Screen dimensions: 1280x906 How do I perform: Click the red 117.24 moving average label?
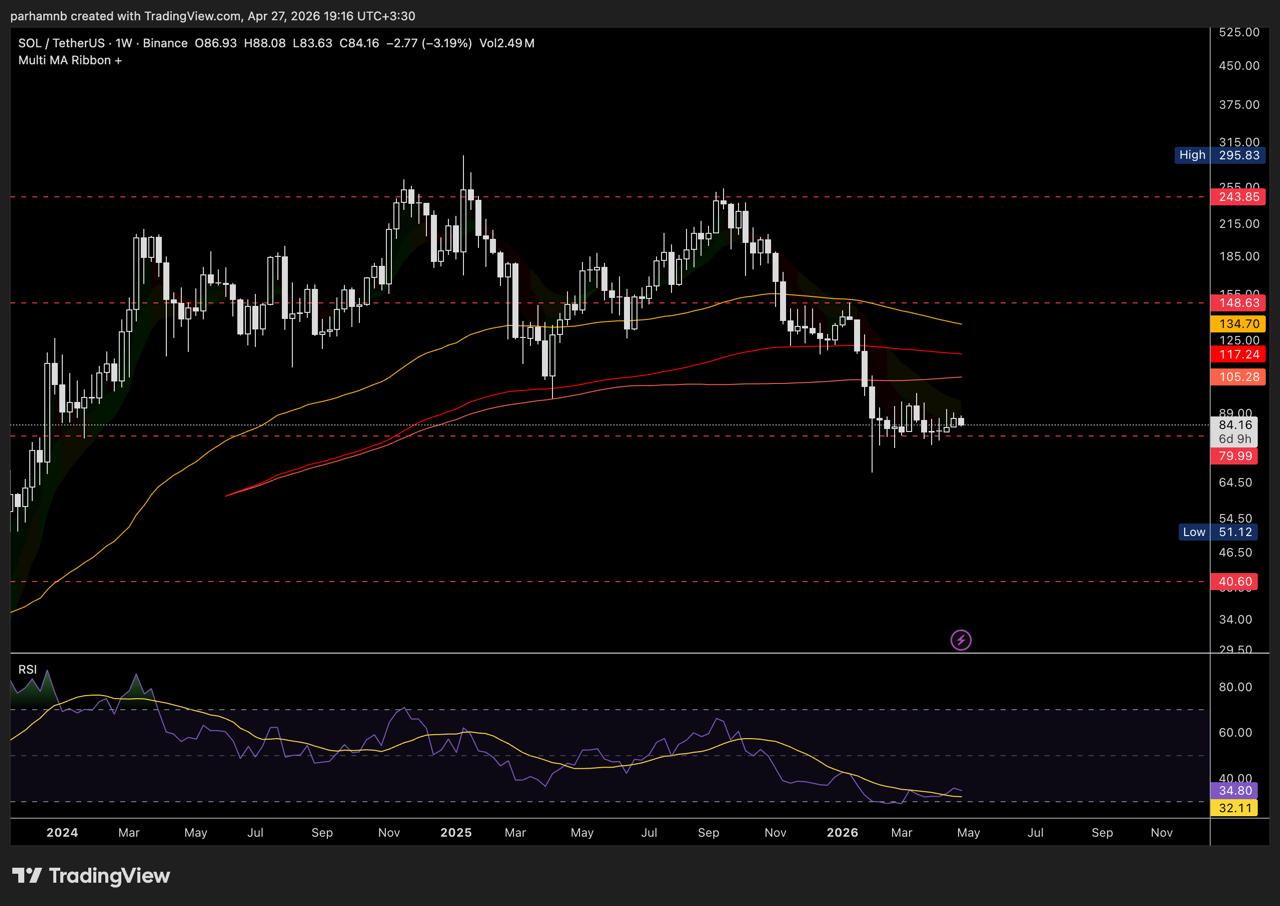tap(1238, 354)
